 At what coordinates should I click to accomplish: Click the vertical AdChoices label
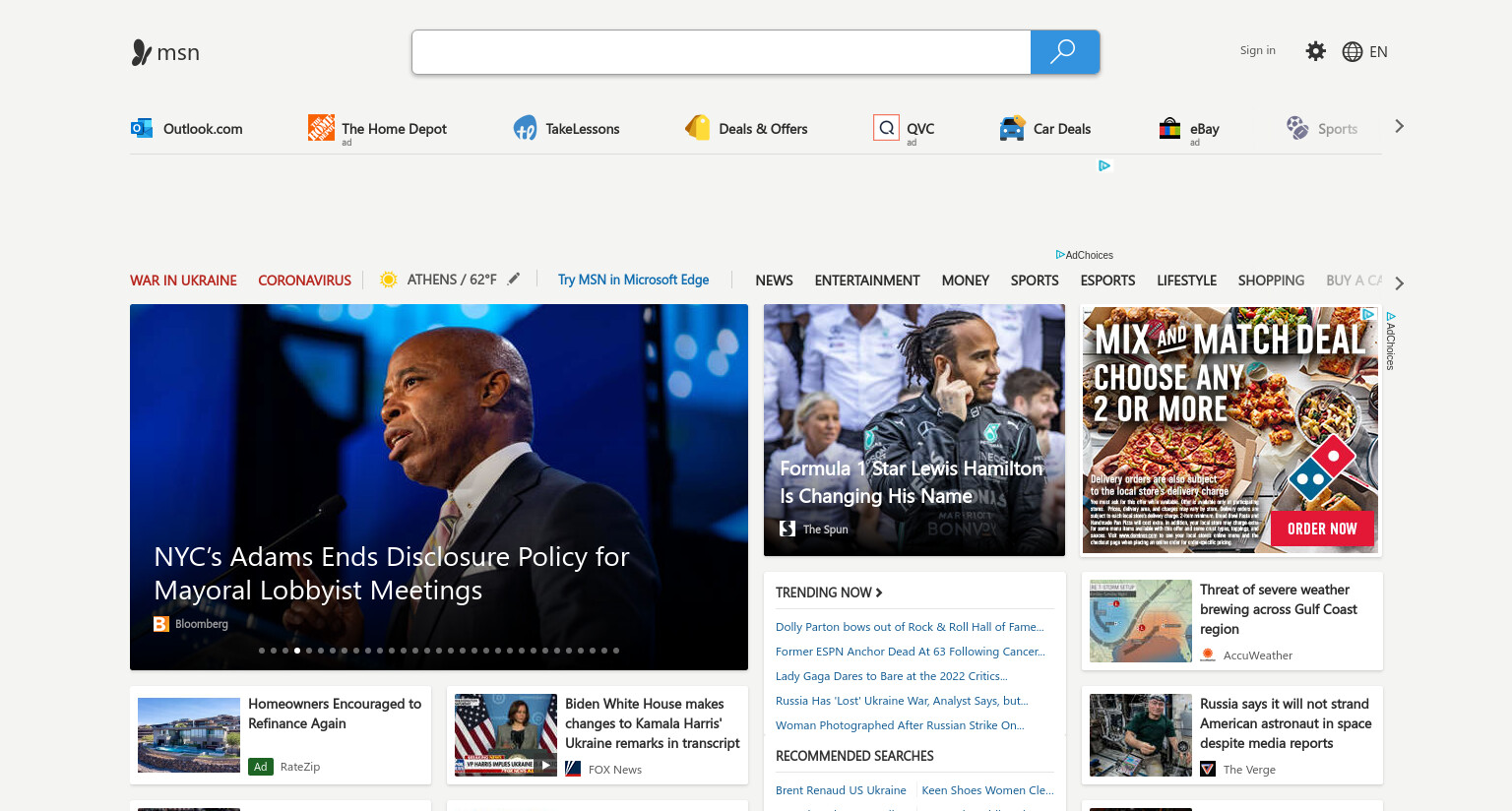[x=1391, y=341]
